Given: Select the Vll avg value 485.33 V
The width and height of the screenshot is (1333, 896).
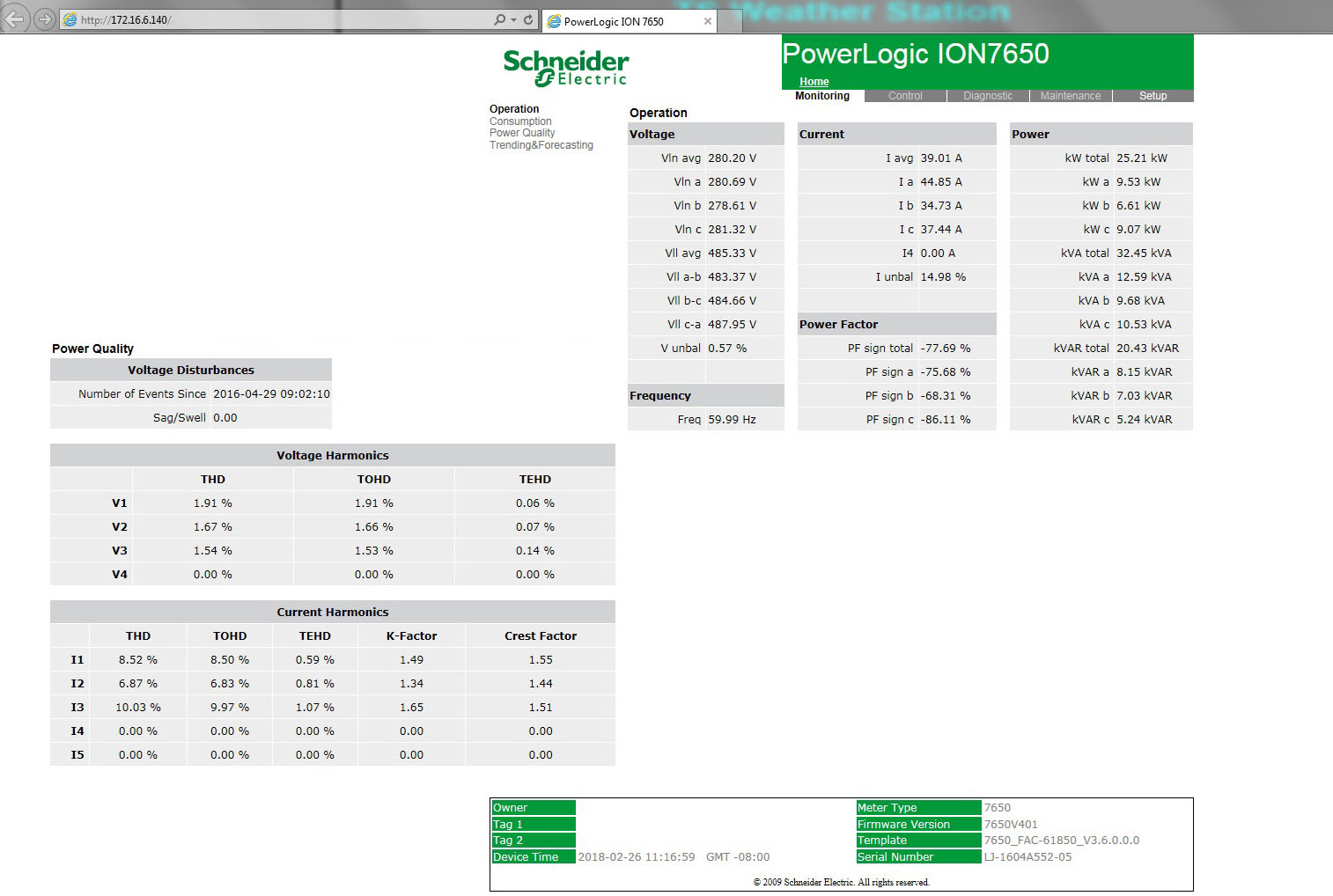Looking at the screenshot, I should 732,253.
